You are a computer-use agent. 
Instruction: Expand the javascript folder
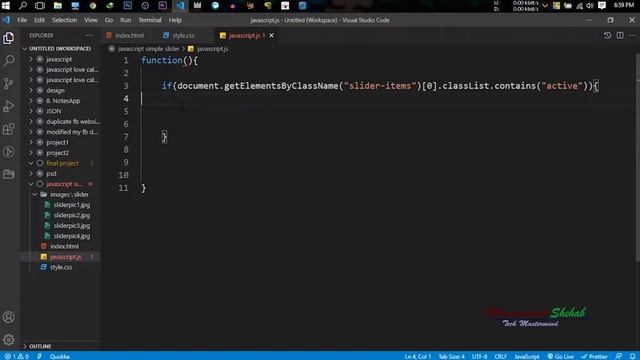59,59
